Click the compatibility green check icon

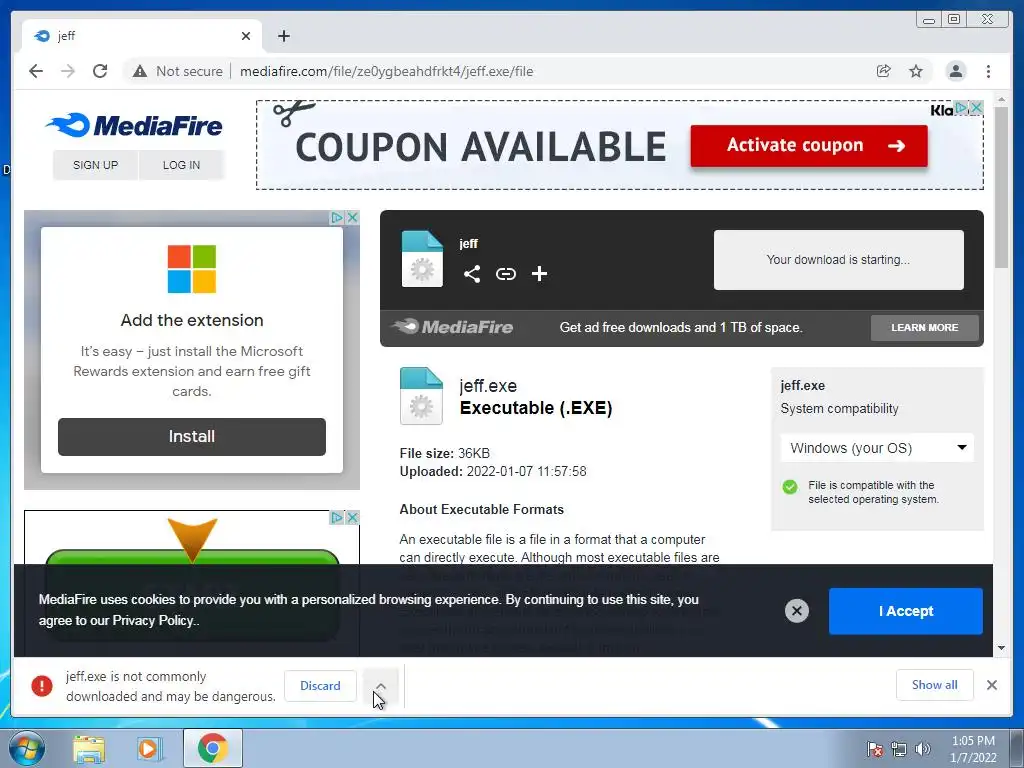coord(790,487)
